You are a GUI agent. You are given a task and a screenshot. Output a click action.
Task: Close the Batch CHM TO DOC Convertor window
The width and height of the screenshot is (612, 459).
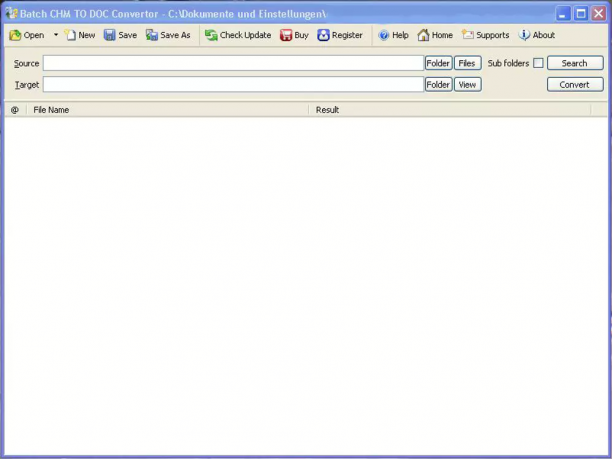point(599,14)
